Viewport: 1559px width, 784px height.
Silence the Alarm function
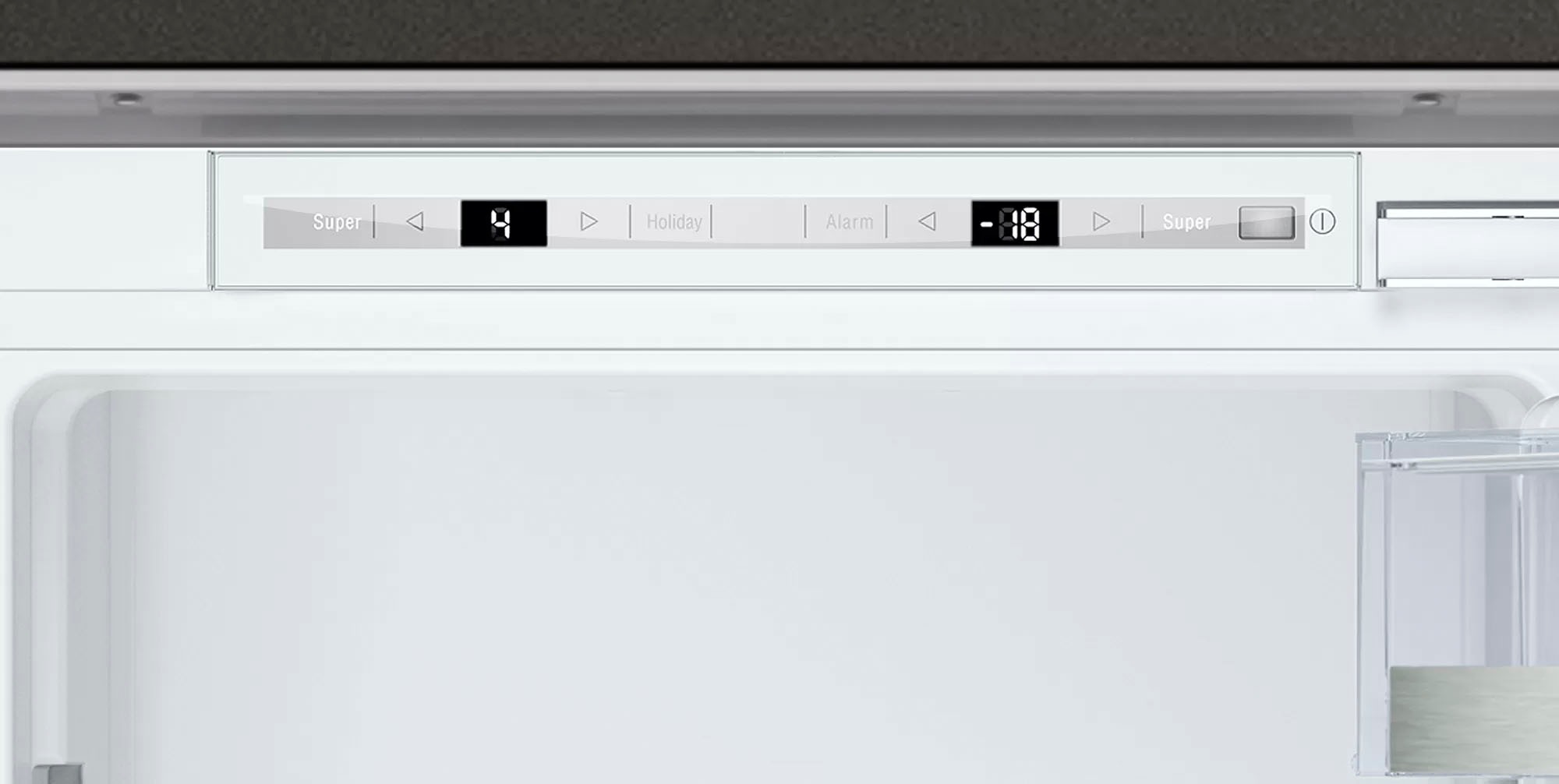(x=850, y=222)
